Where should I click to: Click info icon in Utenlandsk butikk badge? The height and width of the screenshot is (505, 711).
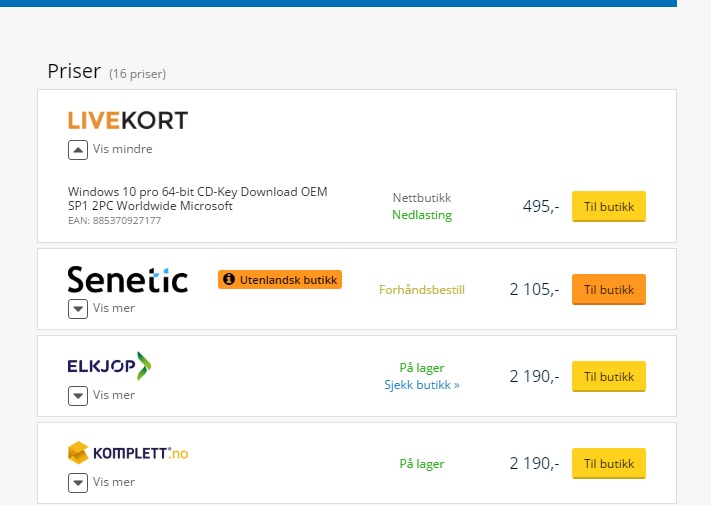pos(229,279)
